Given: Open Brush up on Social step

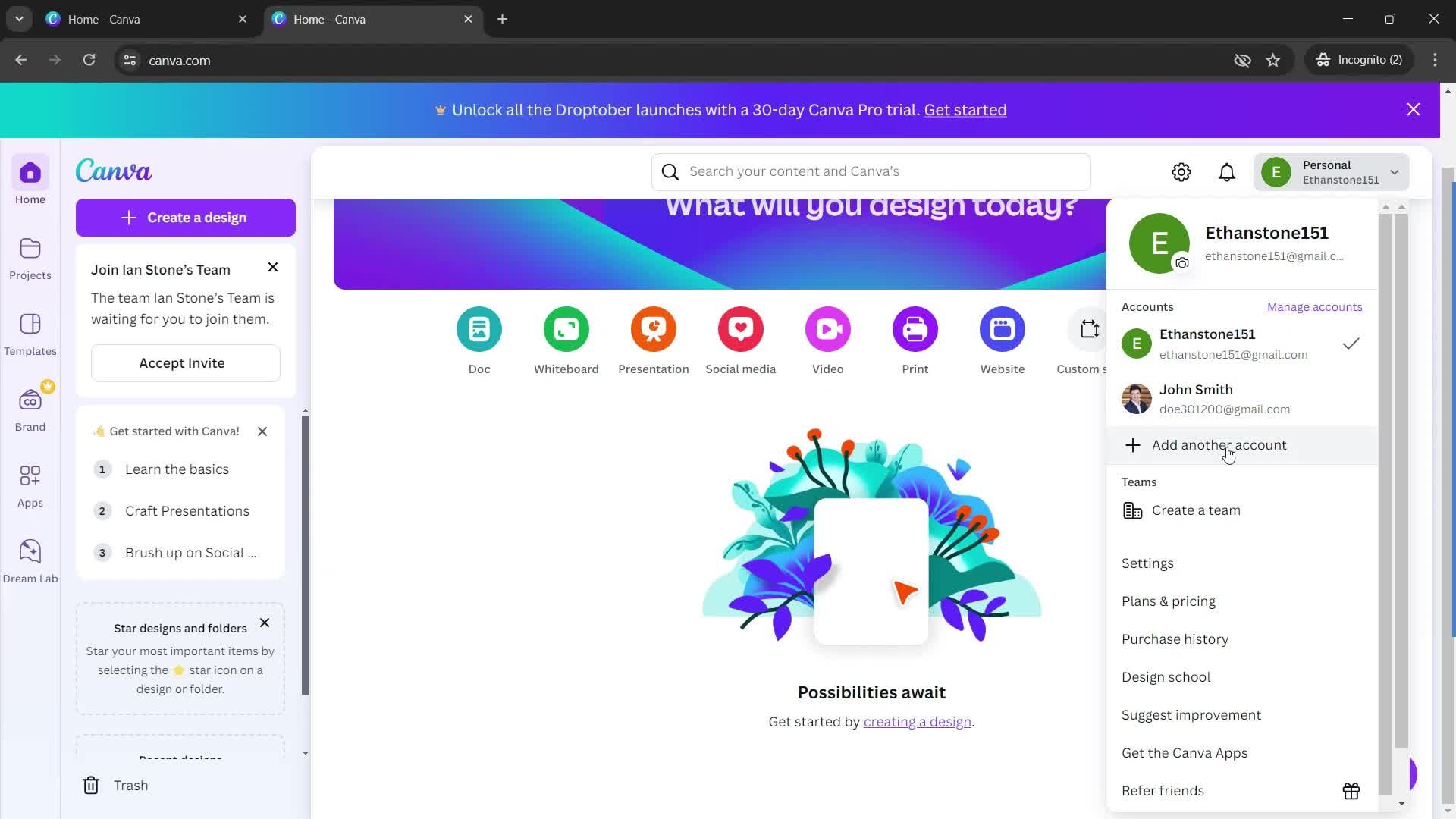Looking at the screenshot, I should click(180, 553).
